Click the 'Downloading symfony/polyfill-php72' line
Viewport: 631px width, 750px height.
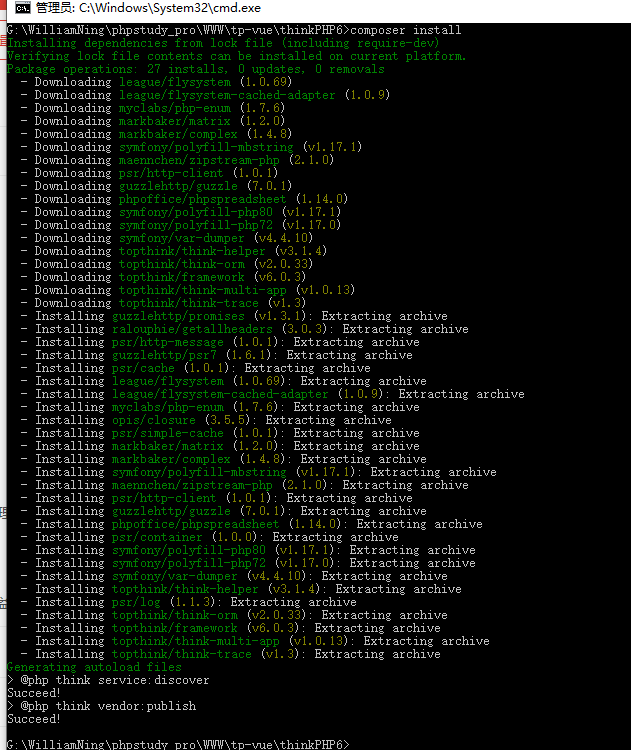pos(180,225)
